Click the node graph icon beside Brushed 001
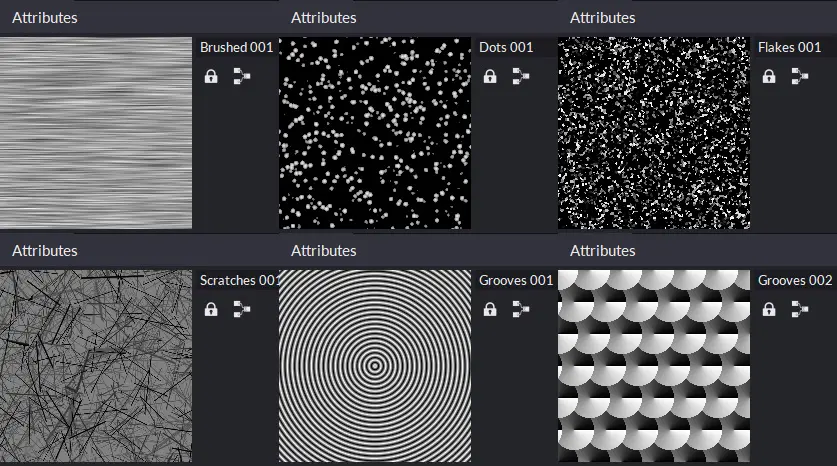 pos(242,76)
